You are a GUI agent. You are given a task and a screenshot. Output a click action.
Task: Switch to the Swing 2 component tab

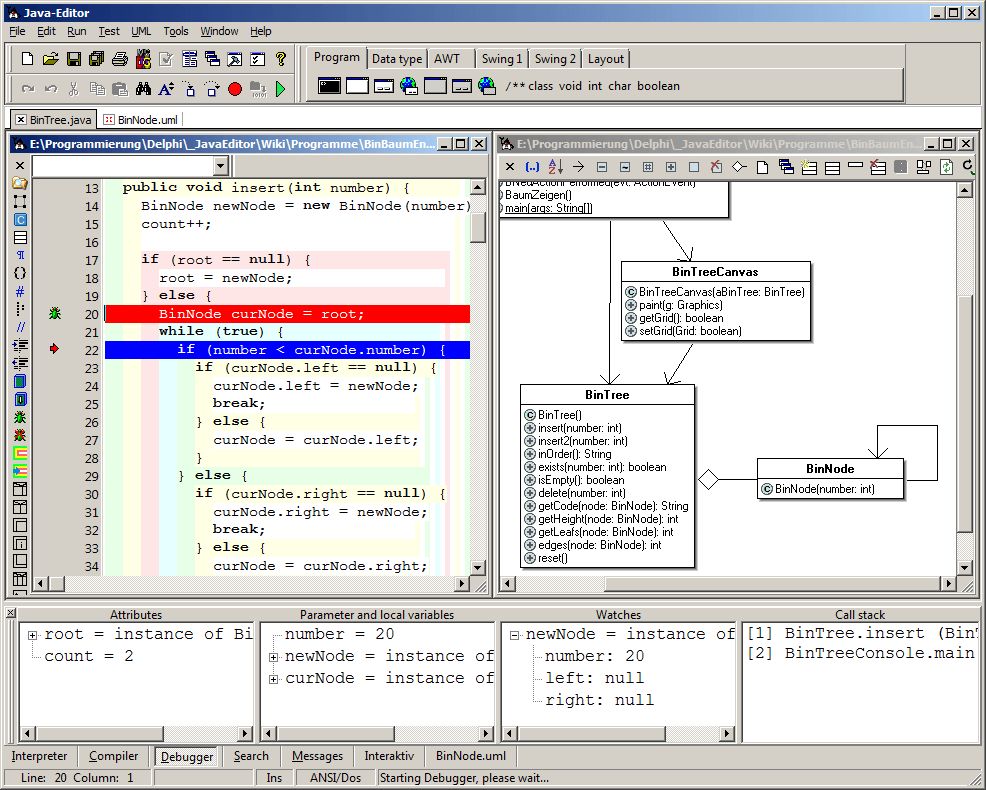tap(554, 59)
